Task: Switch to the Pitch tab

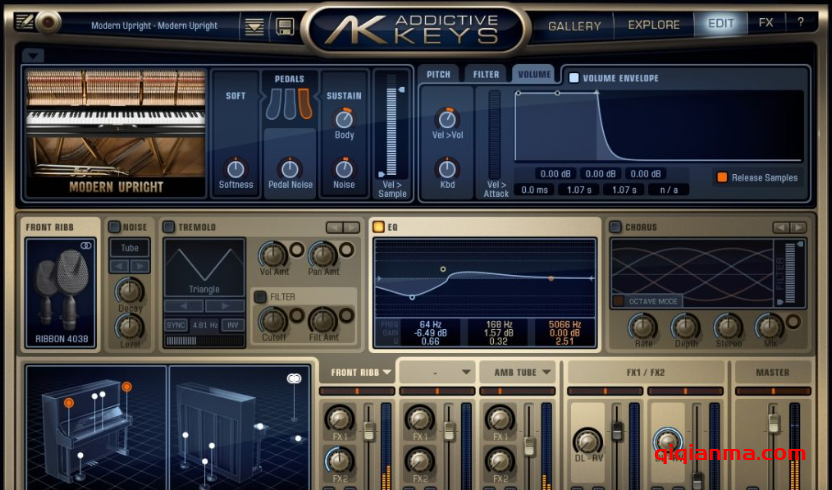Action: (x=438, y=74)
